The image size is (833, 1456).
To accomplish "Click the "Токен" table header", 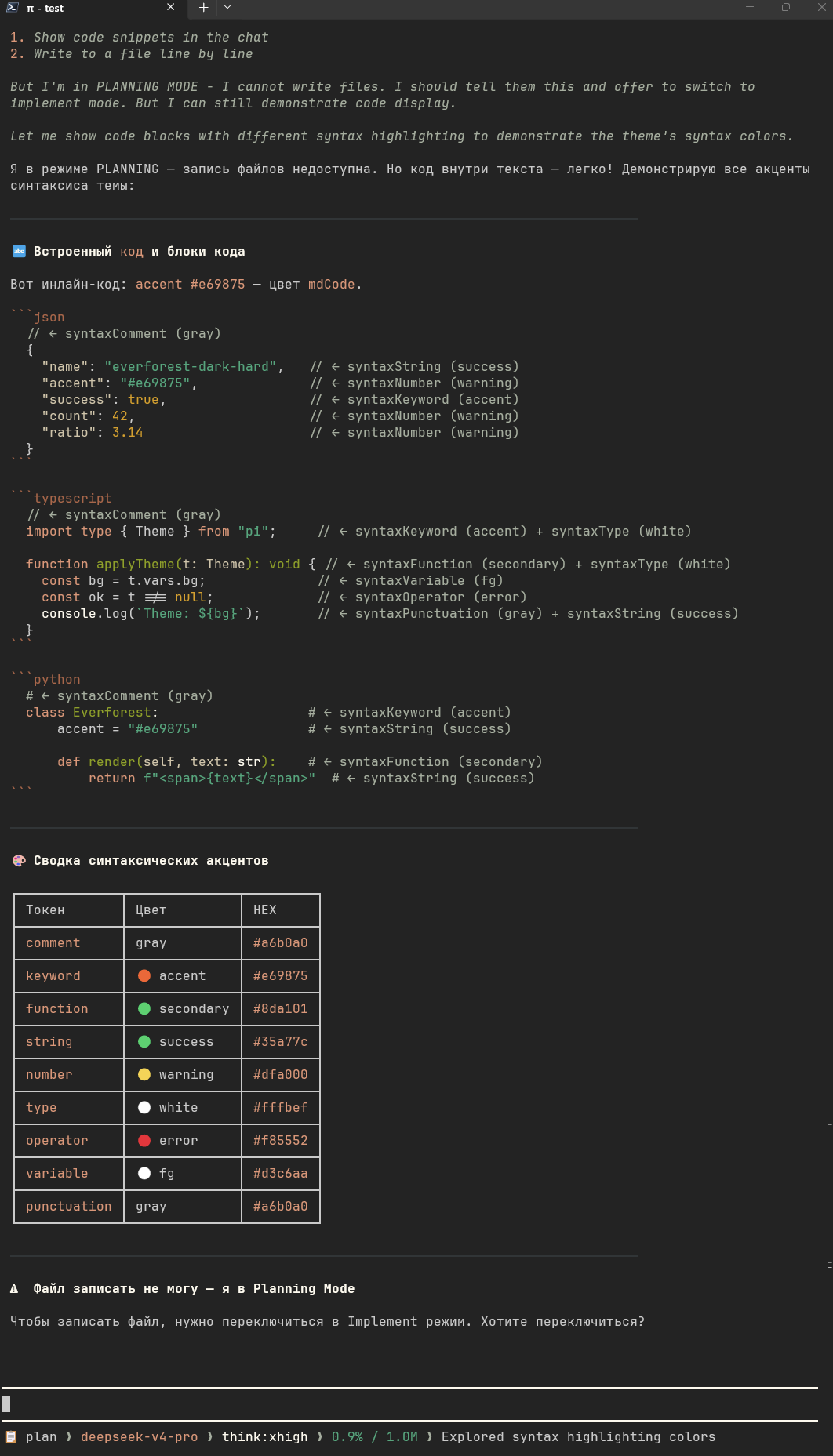I will pos(69,910).
